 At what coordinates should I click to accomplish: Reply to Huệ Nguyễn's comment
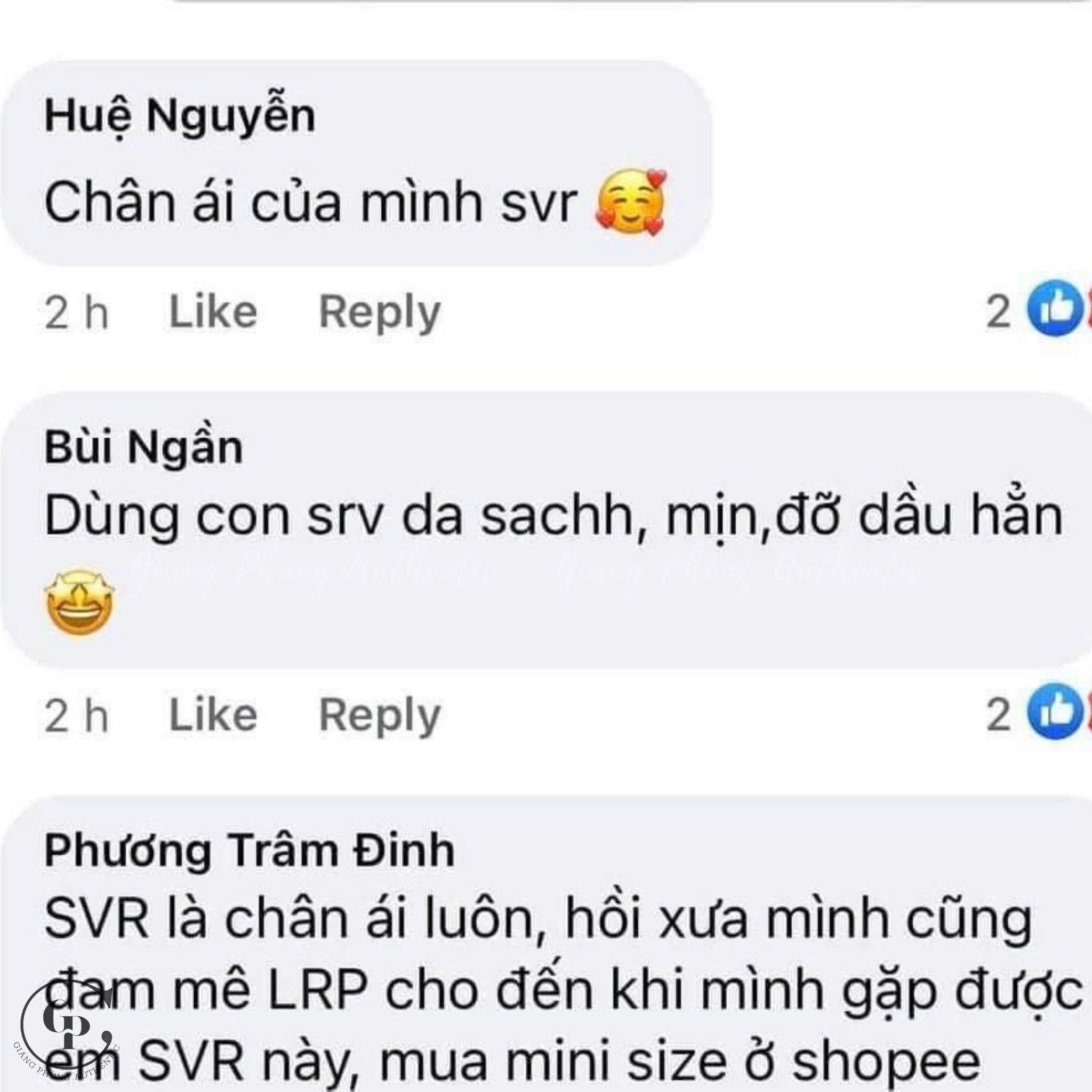[379, 313]
